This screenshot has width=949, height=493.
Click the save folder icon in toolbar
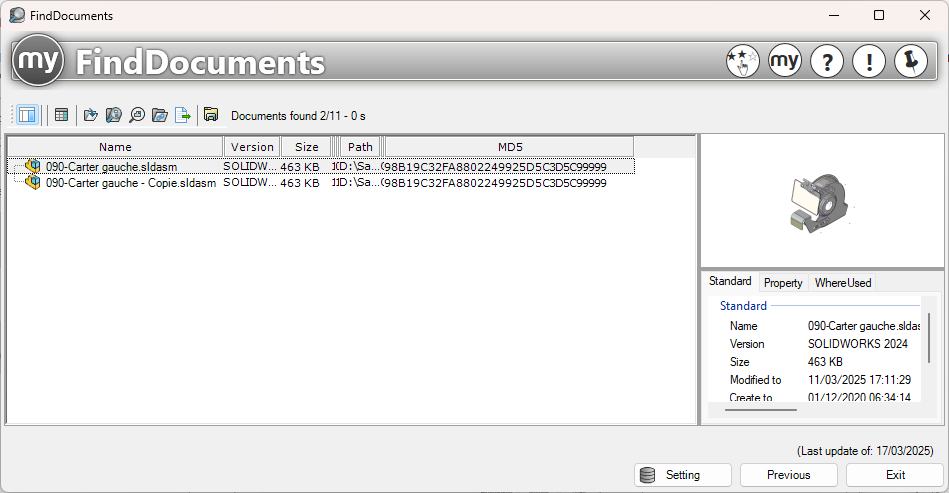tap(211, 115)
